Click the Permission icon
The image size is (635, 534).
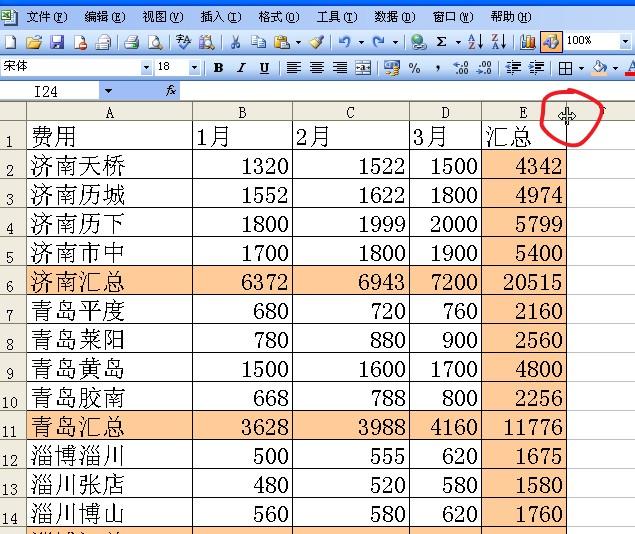coord(80,42)
